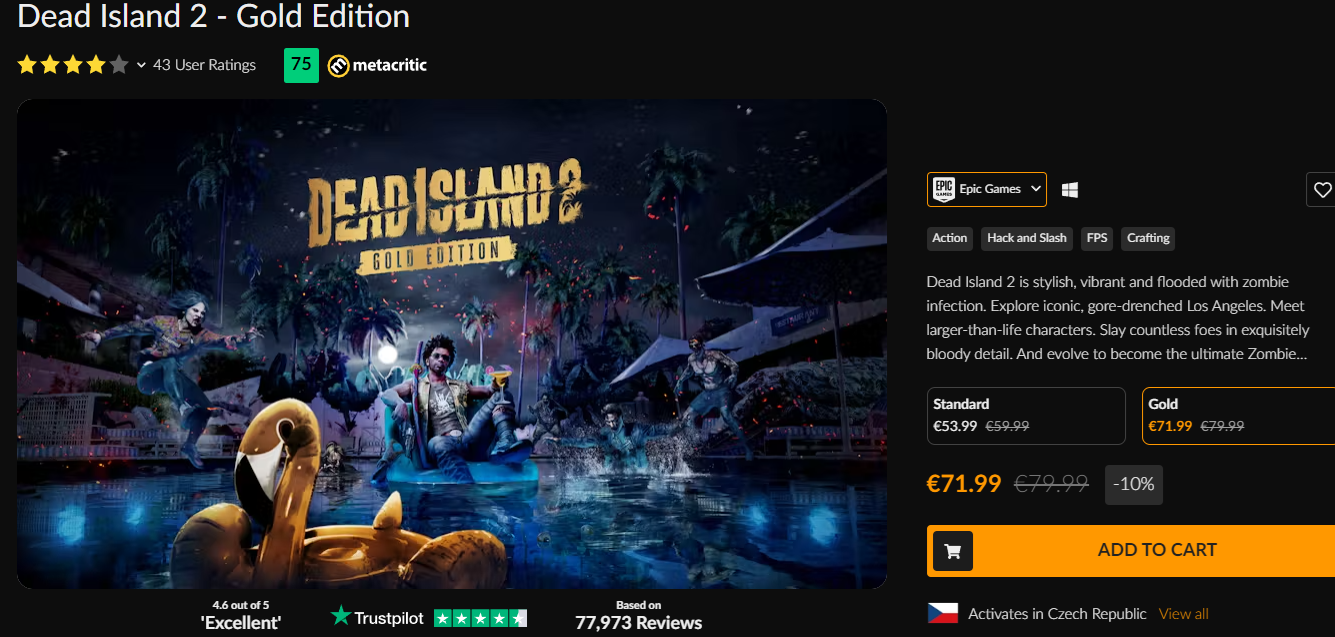Viewport: 1335px width, 637px height.
Task: Click the Windows platform icon
Action: [x=1069, y=189]
